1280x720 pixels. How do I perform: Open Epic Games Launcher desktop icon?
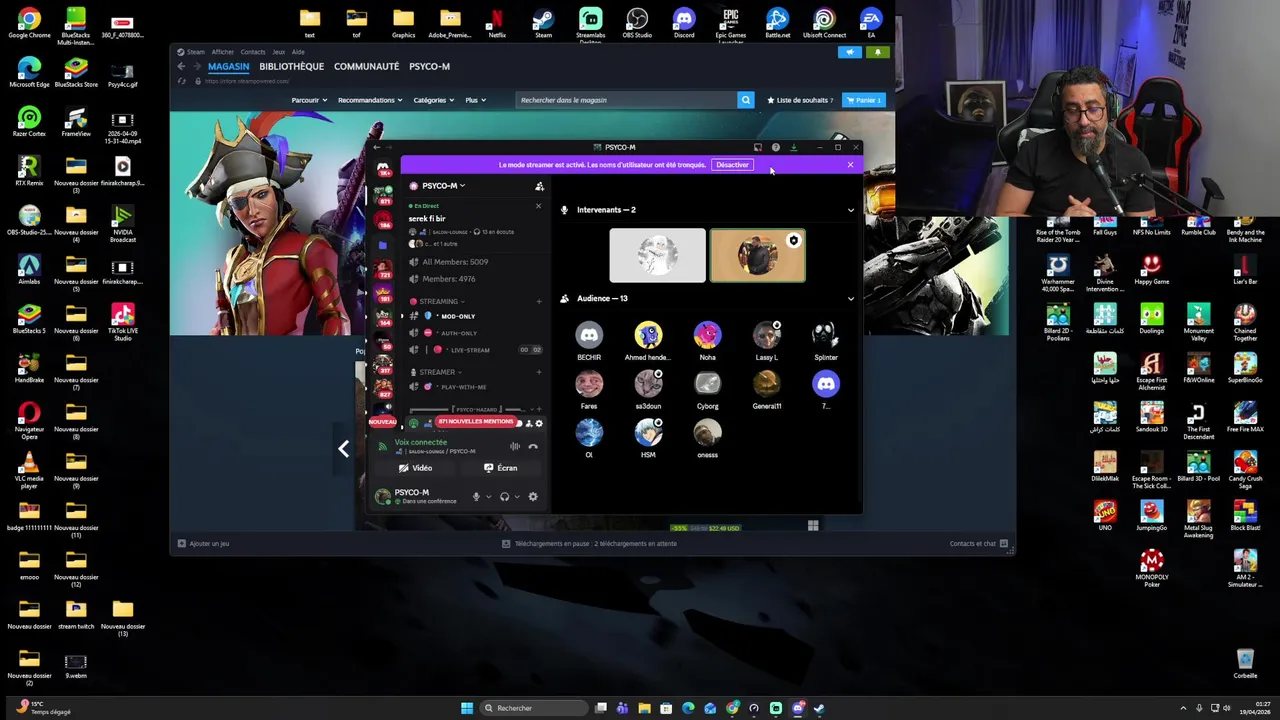coord(731,24)
